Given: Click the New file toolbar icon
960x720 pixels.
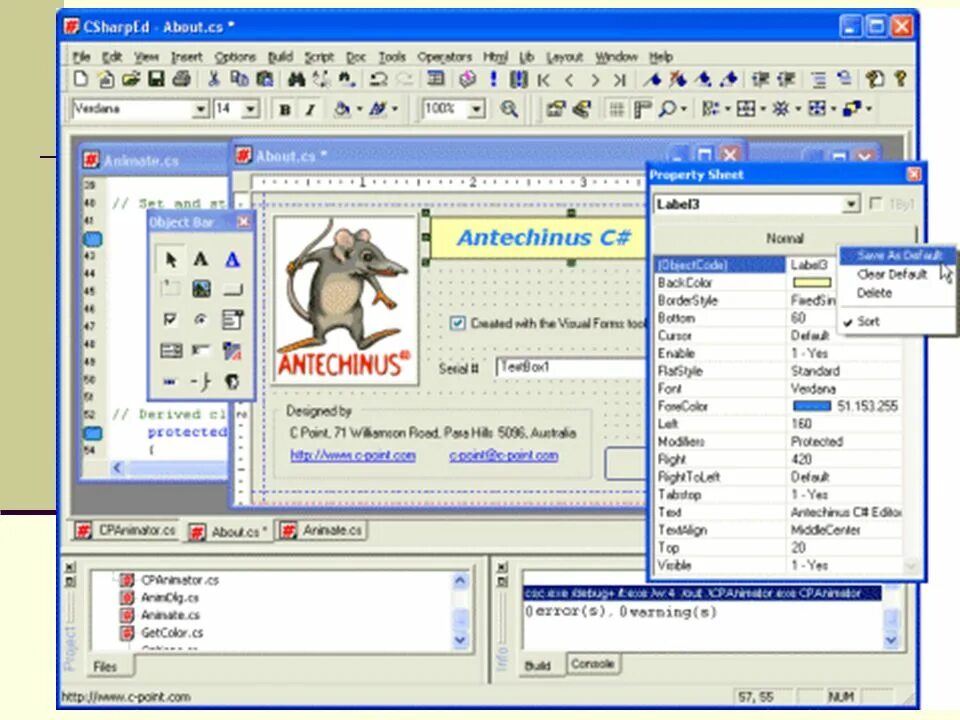Looking at the screenshot, I should tap(81, 79).
